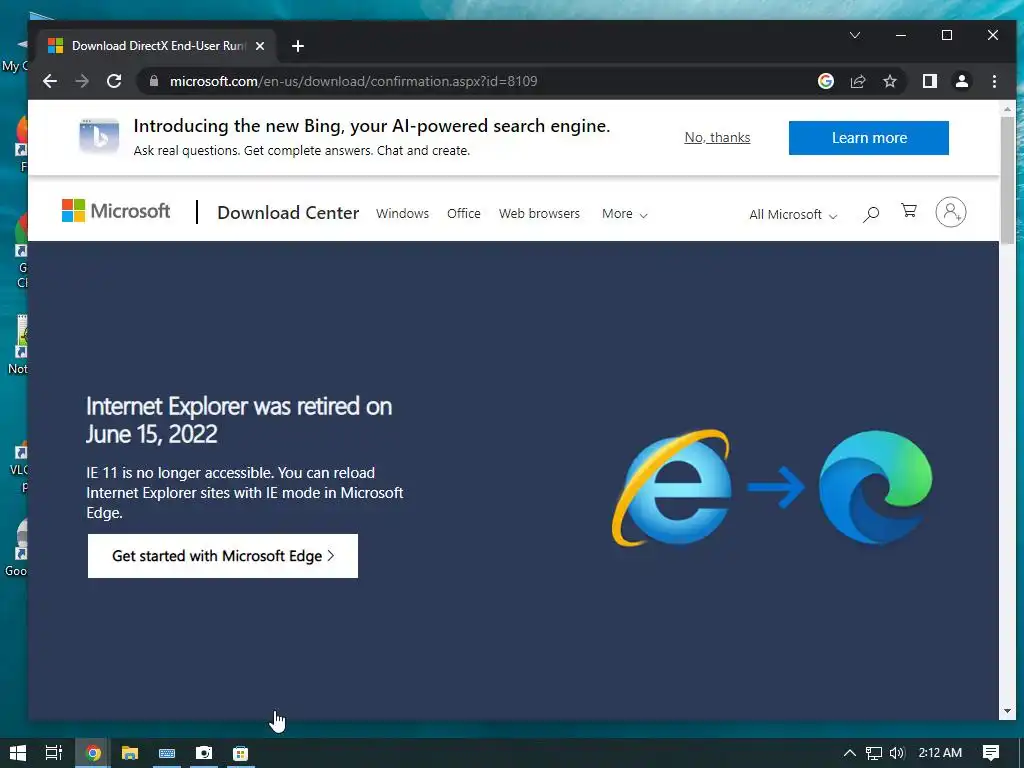Click the Bing logo in the banner
The width and height of the screenshot is (1024, 768).
point(99,136)
